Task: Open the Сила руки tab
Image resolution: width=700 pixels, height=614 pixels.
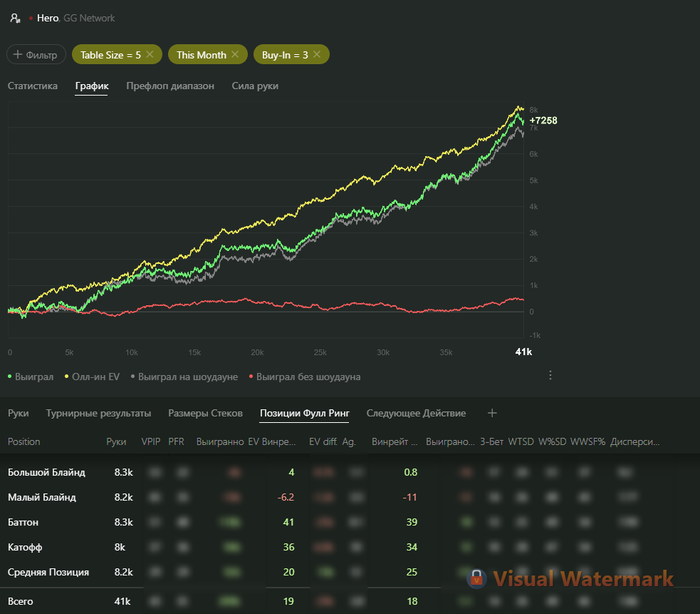Action: [255, 86]
